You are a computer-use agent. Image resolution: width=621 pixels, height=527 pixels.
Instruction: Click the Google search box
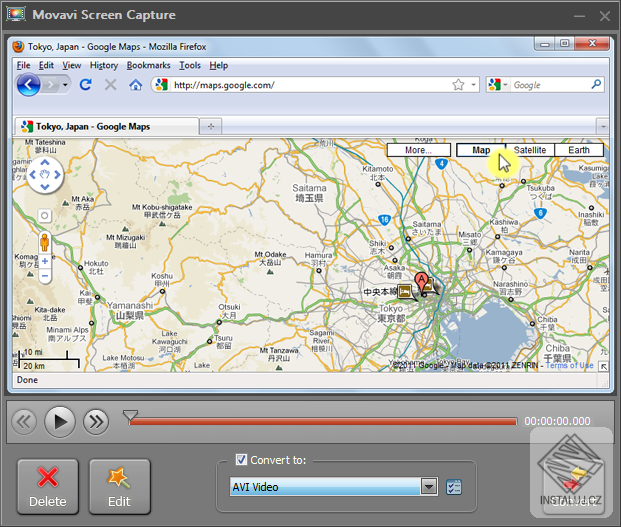[550, 85]
